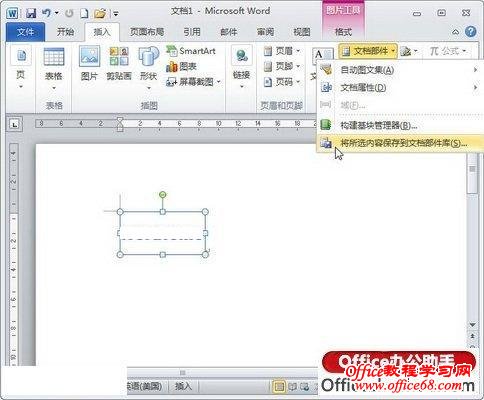Switch to the 邮件 tab
This screenshot has width=484, height=400.
(x=229, y=32)
